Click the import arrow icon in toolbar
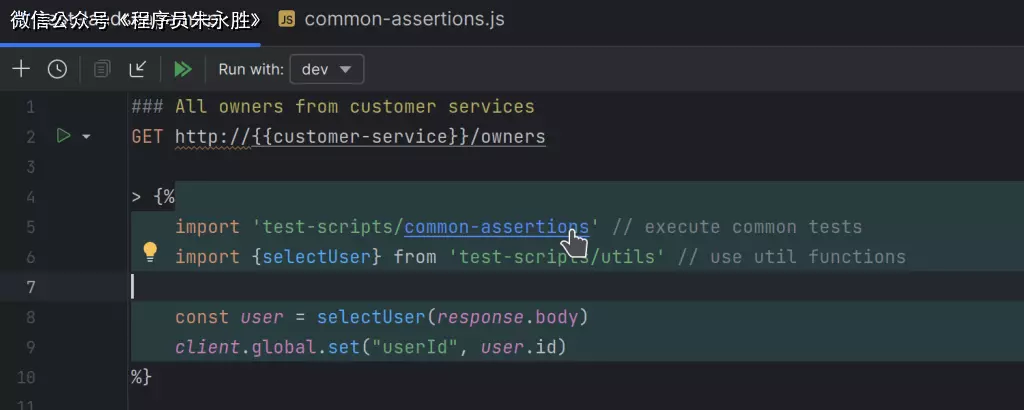Screen dimensions: 1024x410 point(138,69)
